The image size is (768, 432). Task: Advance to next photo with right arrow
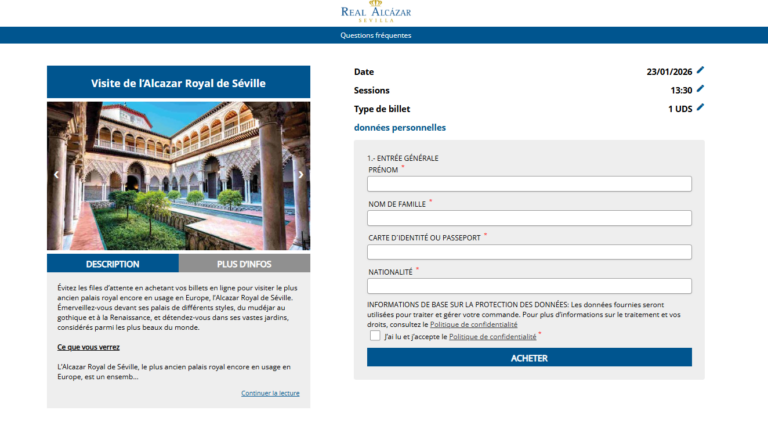(x=301, y=174)
